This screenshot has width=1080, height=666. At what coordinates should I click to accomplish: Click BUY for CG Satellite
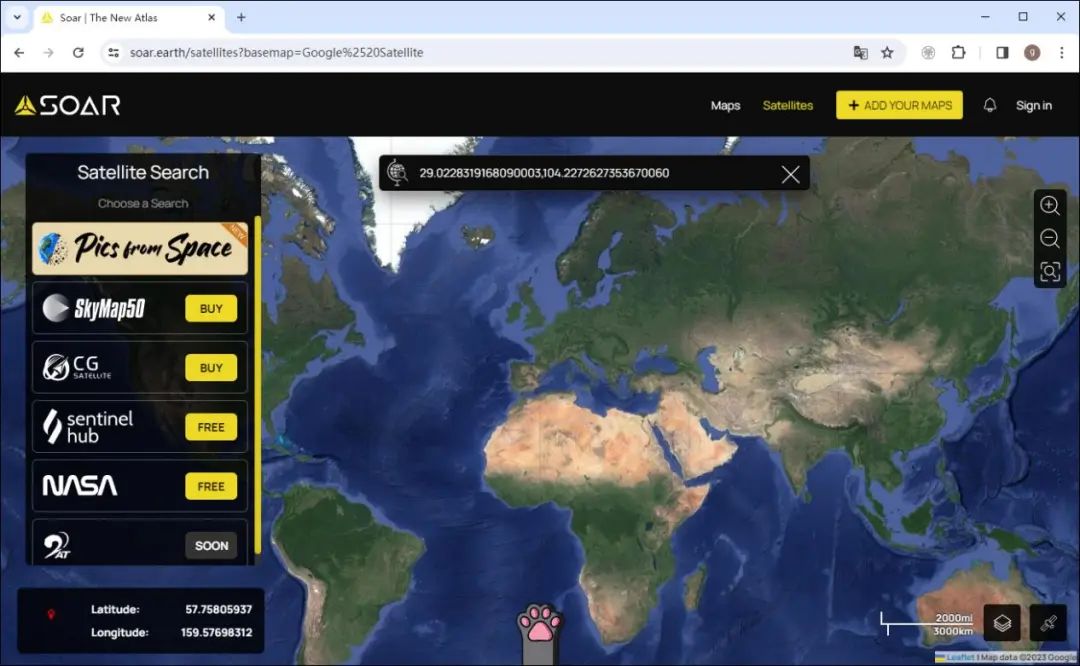click(x=211, y=368)
